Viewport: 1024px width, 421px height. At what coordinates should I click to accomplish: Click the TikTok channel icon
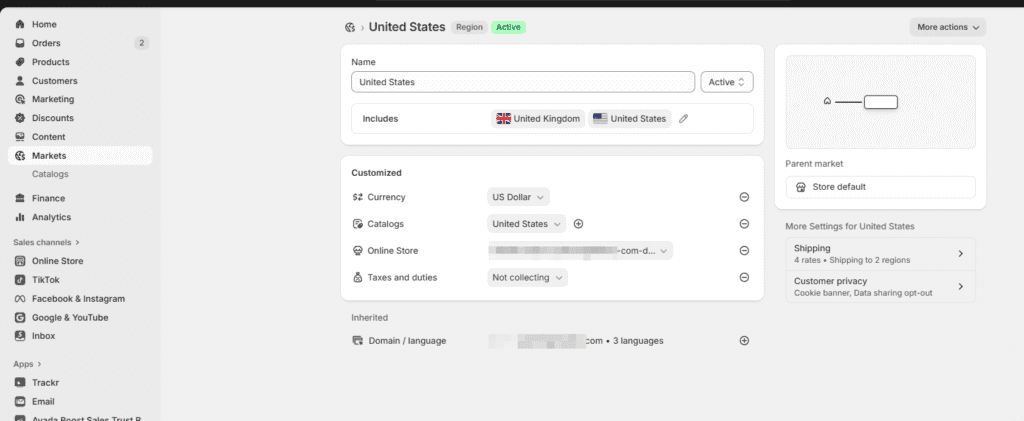click(x=20, y=280)
